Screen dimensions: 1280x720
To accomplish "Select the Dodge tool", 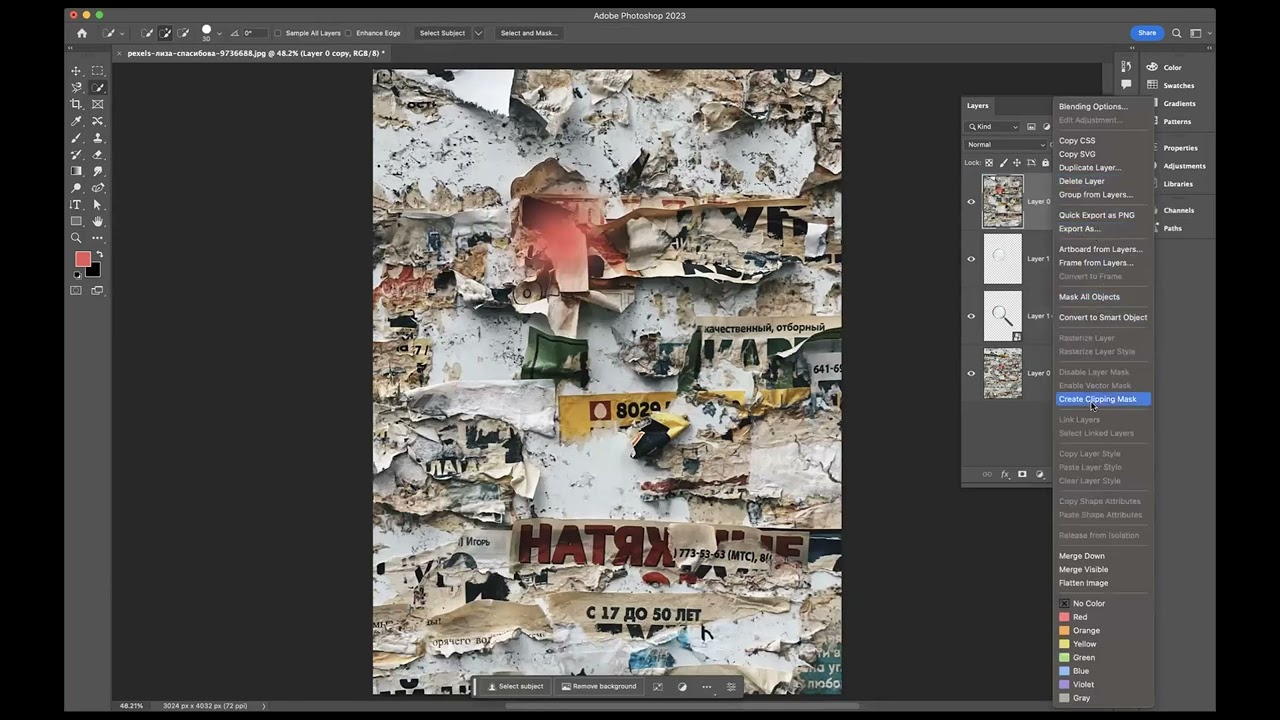I will click(x=76, y=188).
